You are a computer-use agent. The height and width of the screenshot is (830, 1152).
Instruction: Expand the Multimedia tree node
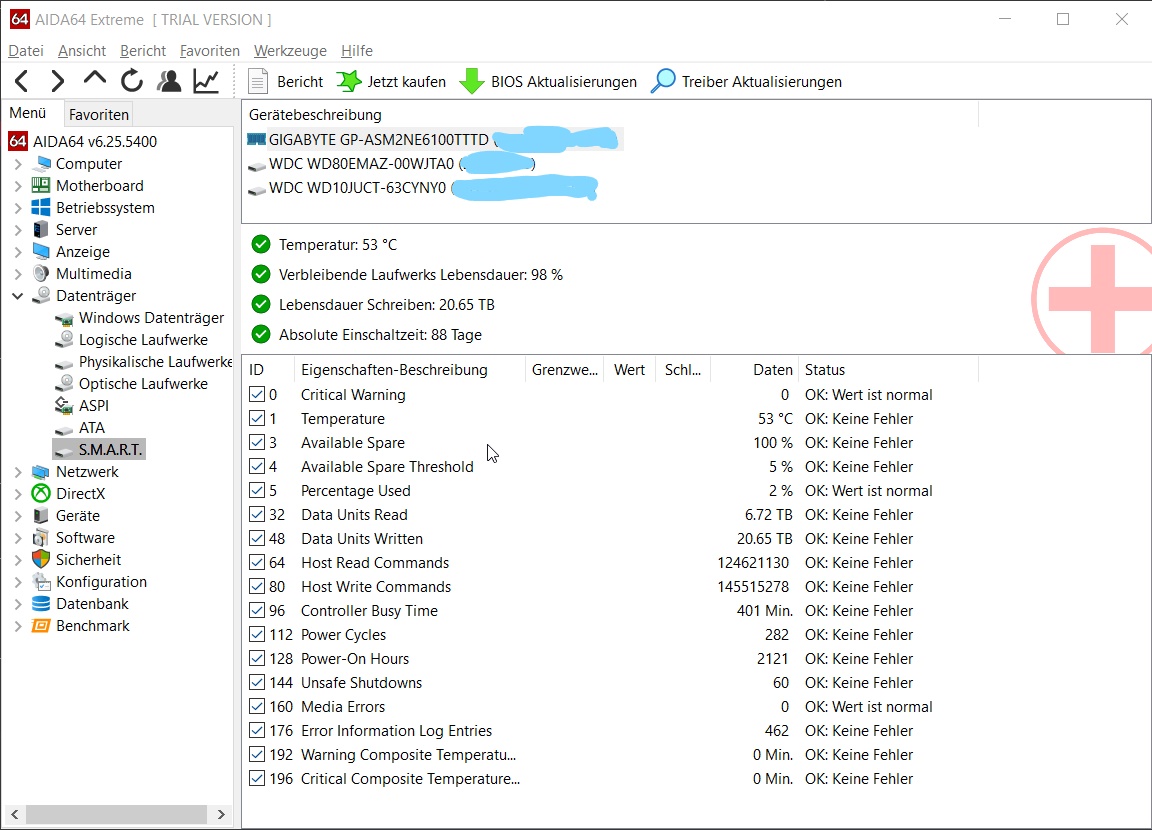18,274
